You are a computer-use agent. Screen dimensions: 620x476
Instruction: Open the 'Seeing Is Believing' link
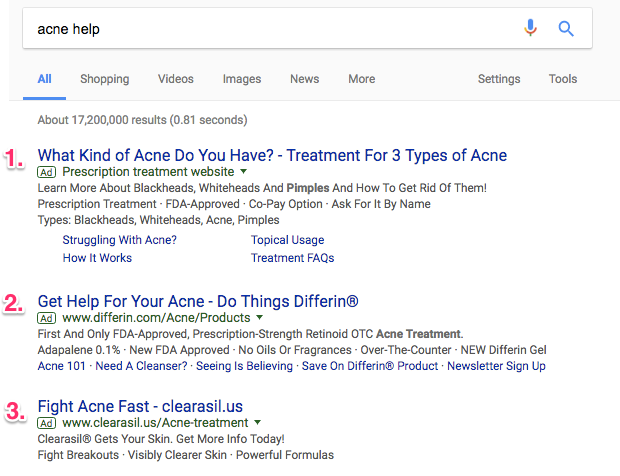[x=244, y=366]
